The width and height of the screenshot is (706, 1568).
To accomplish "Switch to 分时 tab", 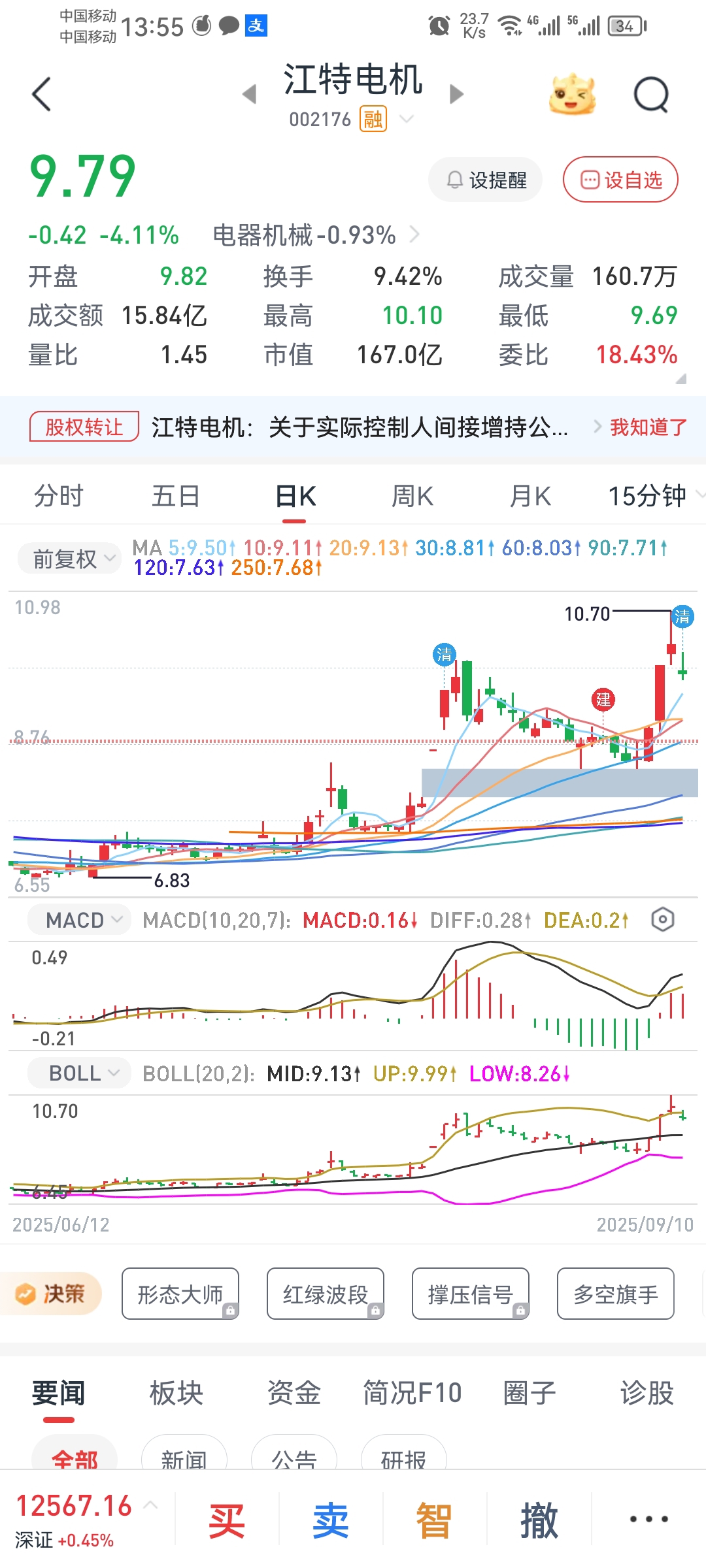I will 59,496.
